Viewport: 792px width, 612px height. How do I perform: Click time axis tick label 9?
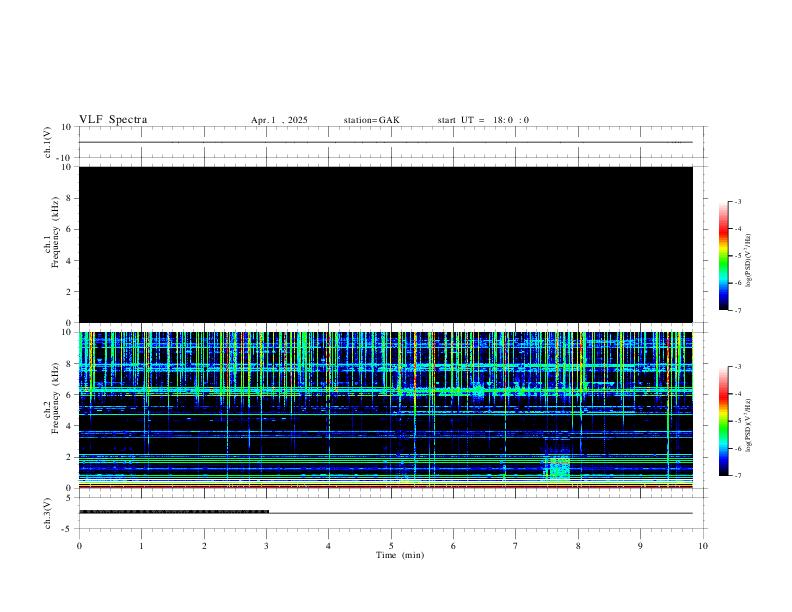(640, 546)
